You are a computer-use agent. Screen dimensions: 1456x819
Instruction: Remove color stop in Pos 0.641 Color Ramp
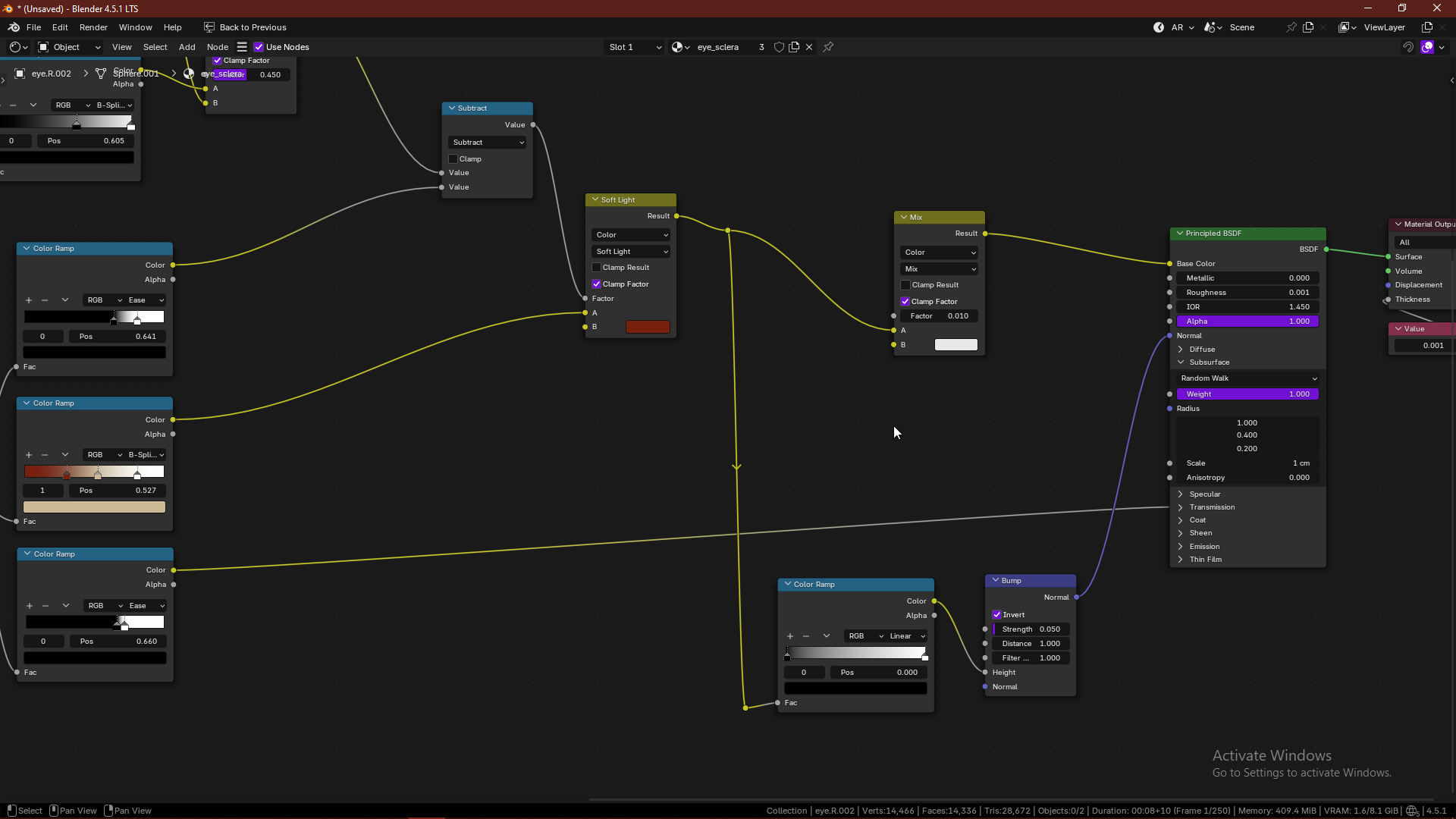(x=45, y=300)
